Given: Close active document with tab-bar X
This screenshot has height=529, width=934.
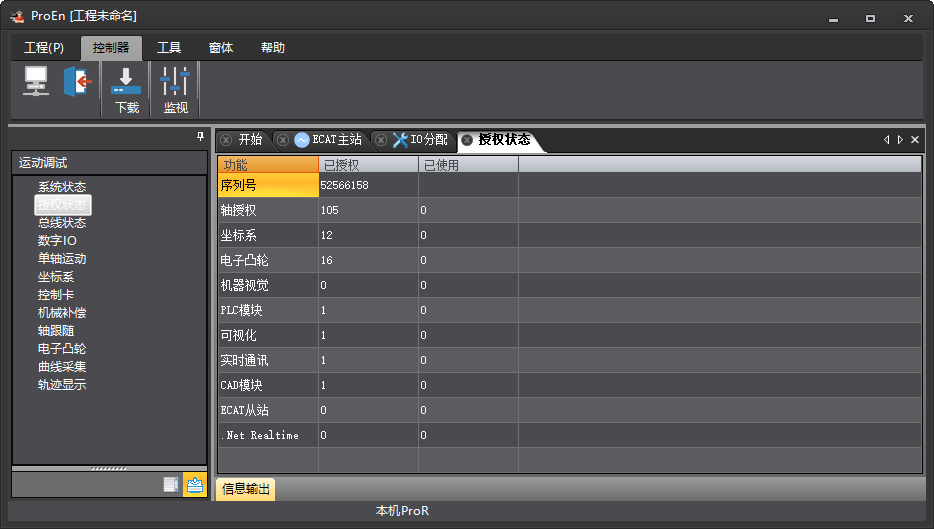Looking at the screenshot, I should coord(915,139).
